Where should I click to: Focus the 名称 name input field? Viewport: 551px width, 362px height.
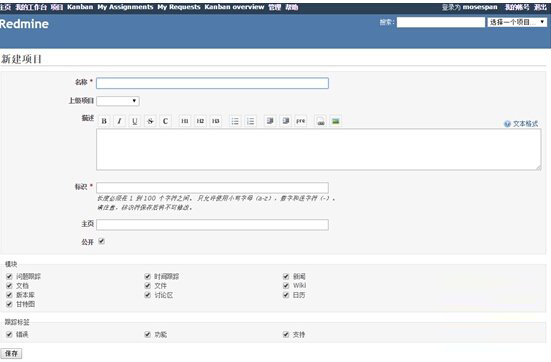tap(212, 83)
